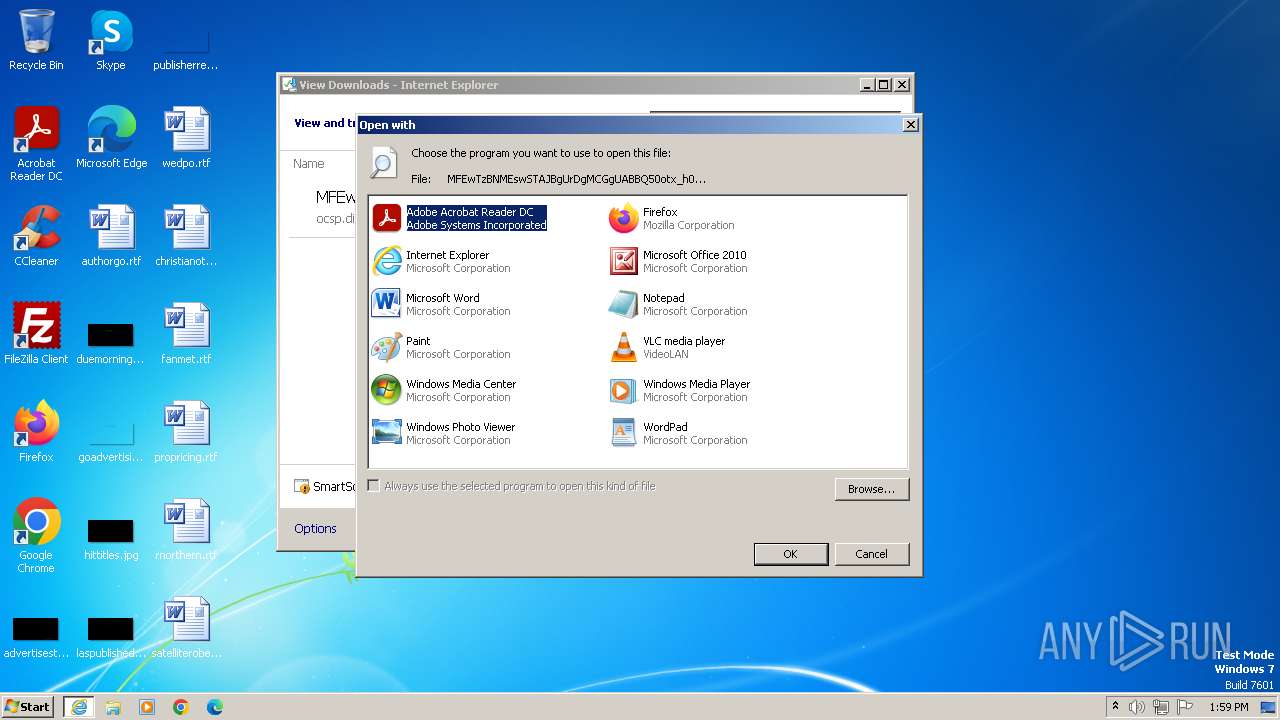Cancel the Open with dialog
Image resolution: width=1280 pixels, height=720 pixels.
pyautogui.click(x=871, y=554)
